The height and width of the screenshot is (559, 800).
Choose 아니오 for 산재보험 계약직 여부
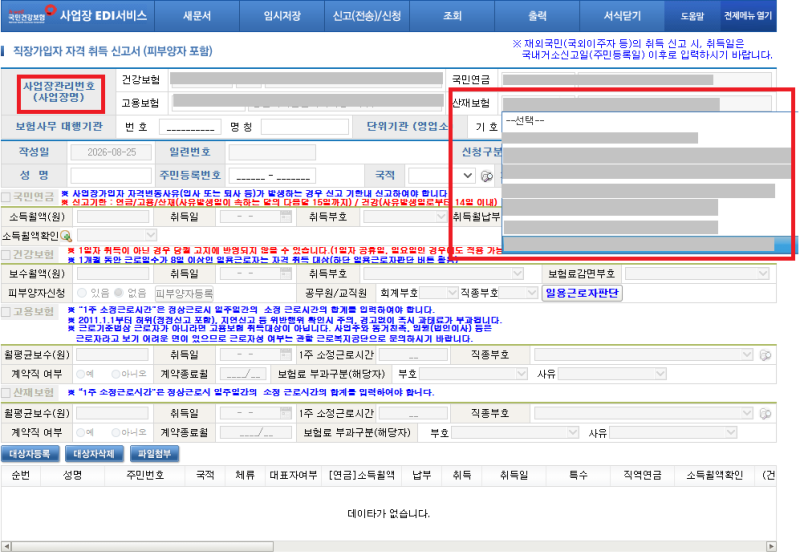point(116,433)
